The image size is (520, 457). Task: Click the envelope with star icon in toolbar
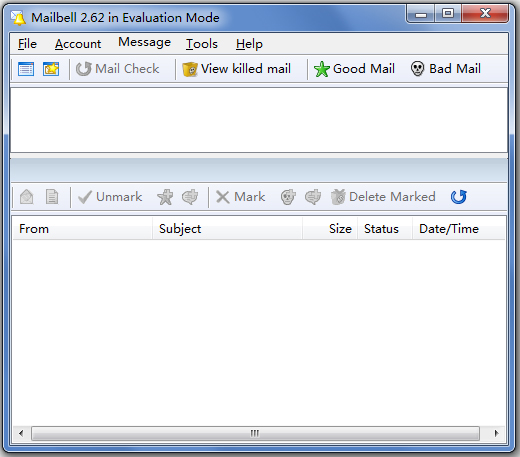pos(51,69)
